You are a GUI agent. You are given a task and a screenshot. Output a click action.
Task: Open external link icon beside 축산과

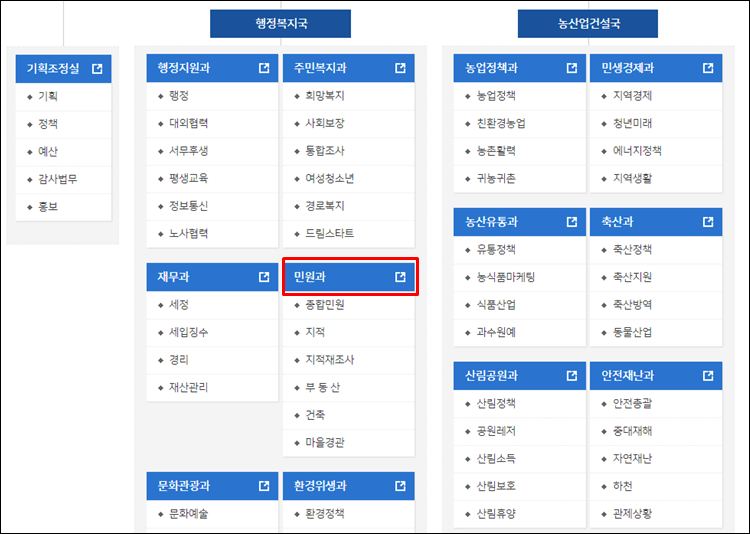[708, 222]
